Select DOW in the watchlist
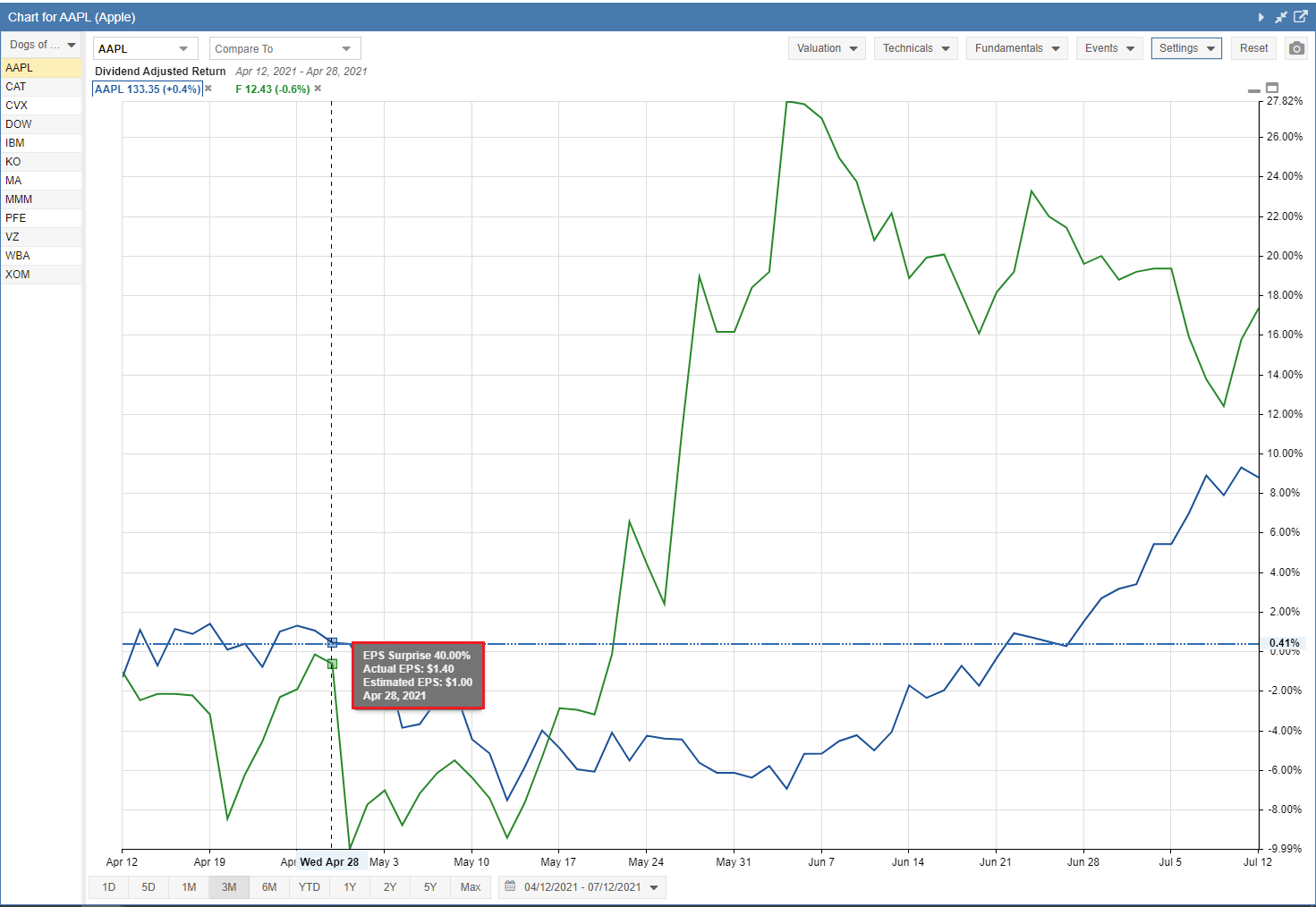Screen dimensions: 1316x907 click(41, 124)
